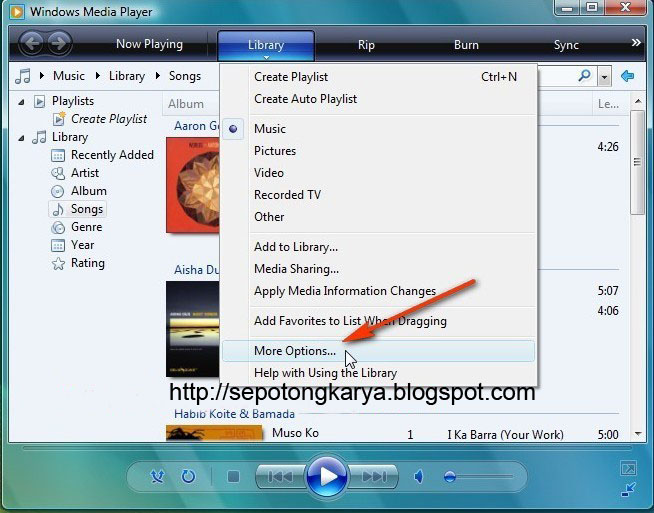Click Habib Koite & Bamada artist link
This screenshot has width=654, height=513.
click(234, 414)
